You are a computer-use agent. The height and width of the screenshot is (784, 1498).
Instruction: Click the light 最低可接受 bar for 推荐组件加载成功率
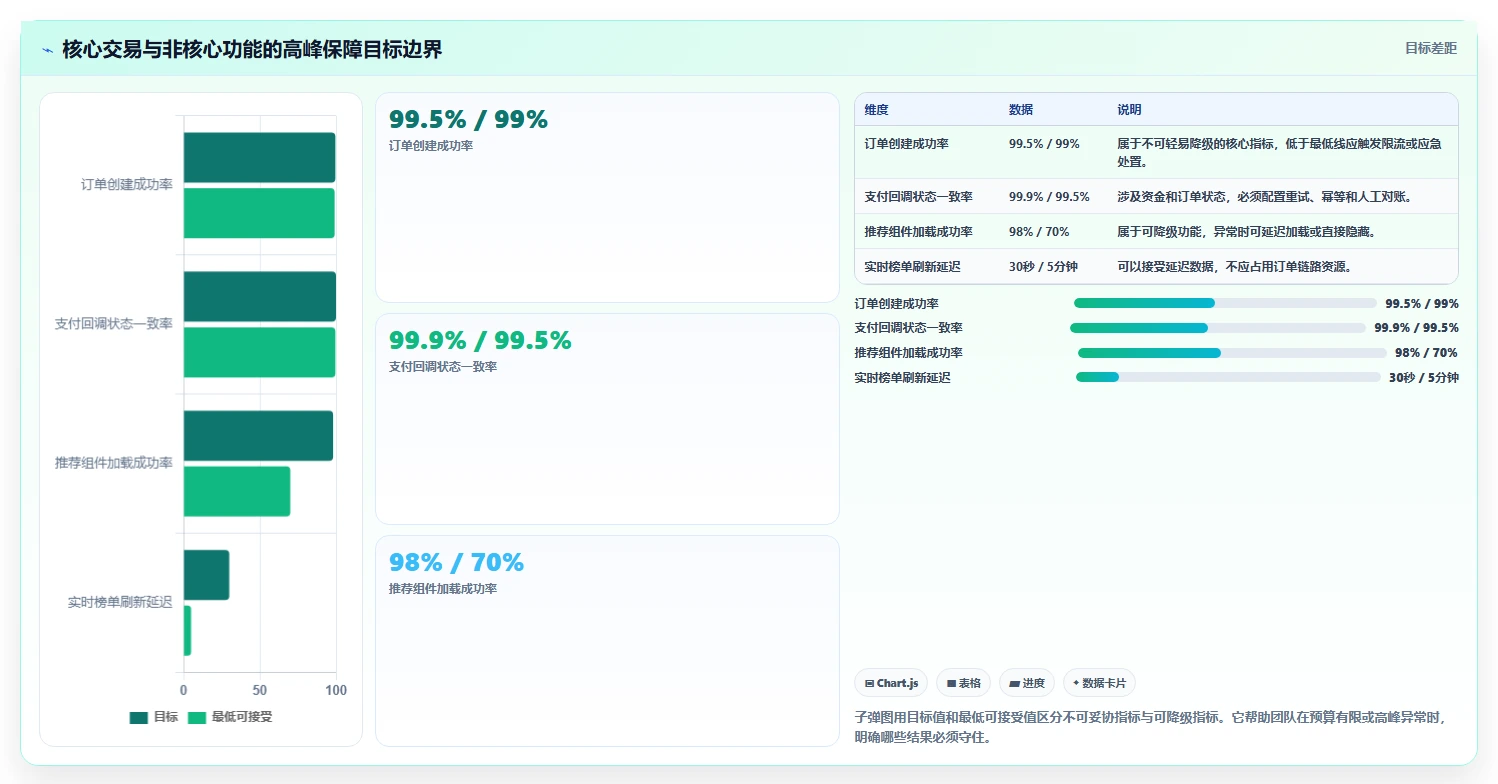(236, 491)
